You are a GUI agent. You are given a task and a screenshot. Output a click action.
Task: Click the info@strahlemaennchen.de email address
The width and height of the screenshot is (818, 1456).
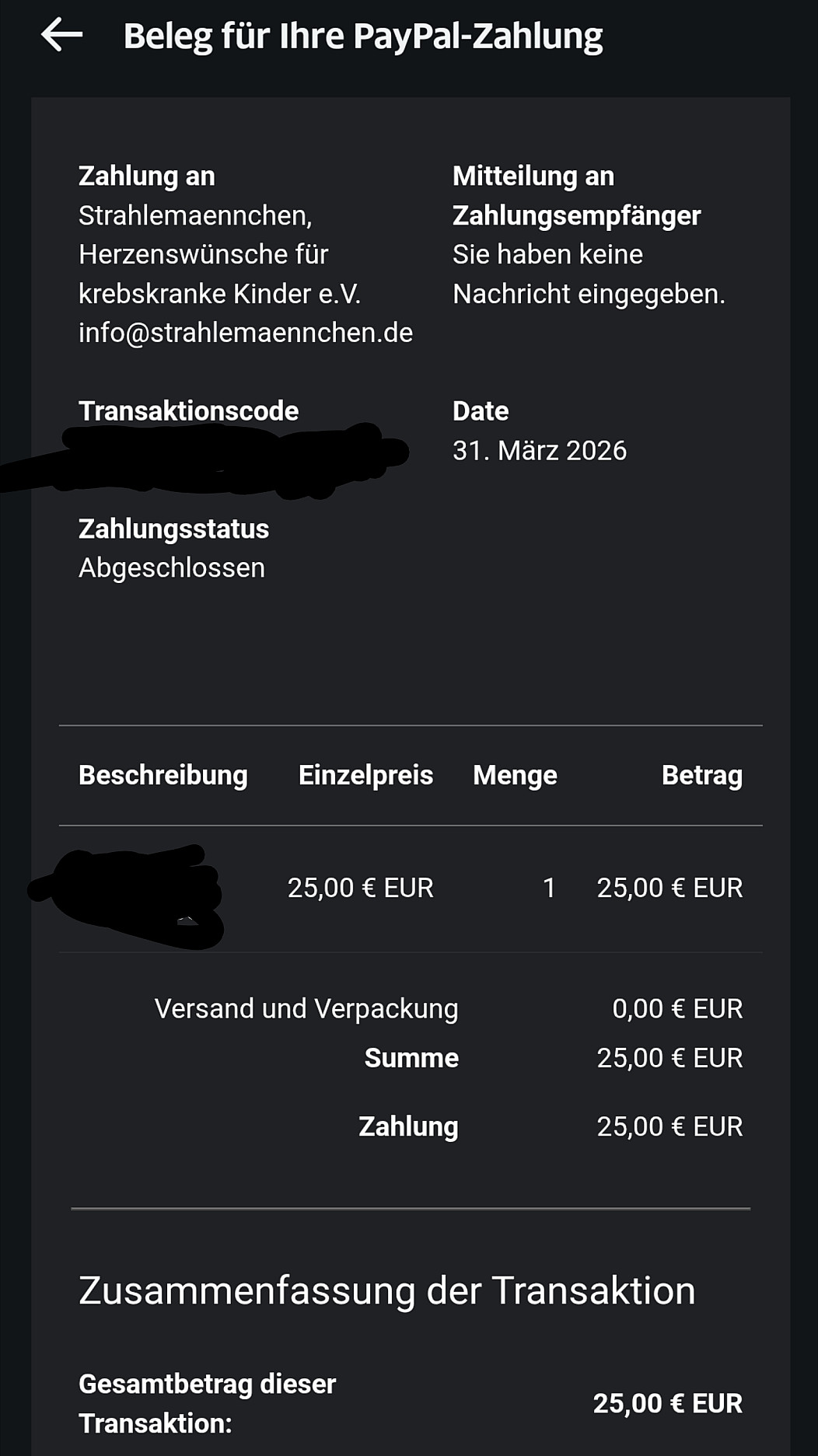coord(245,333)
